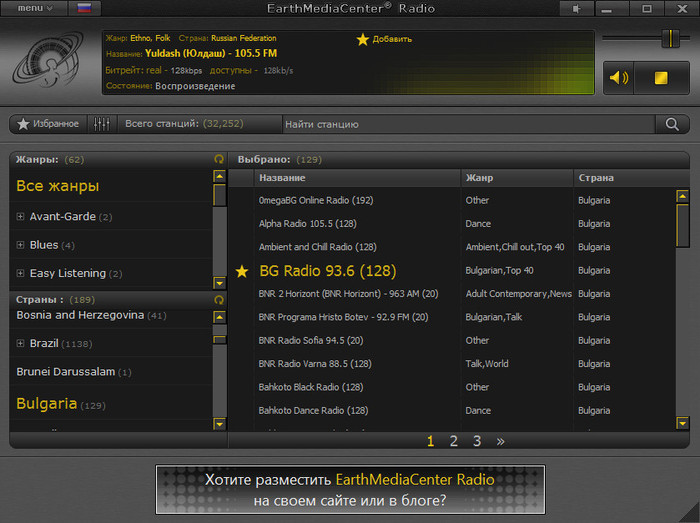Click station list scroll down arrow
This screenshot has height=523, width=700.
click(683, 423)
